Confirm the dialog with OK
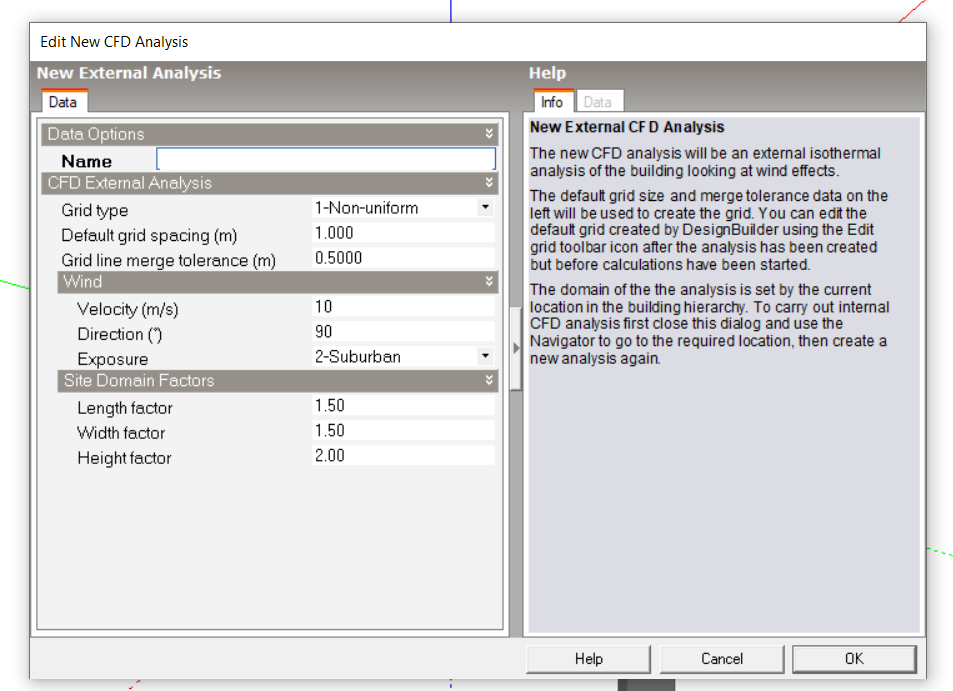 tap(854, 659)
